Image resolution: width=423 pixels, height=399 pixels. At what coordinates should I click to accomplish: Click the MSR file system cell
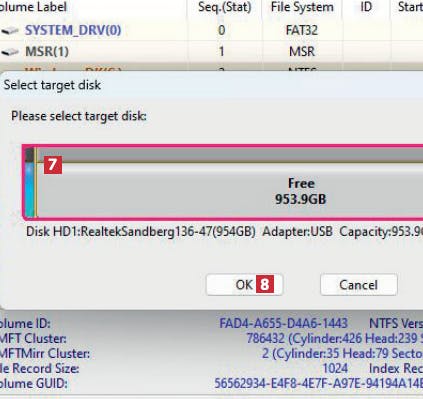click(302, 51)
